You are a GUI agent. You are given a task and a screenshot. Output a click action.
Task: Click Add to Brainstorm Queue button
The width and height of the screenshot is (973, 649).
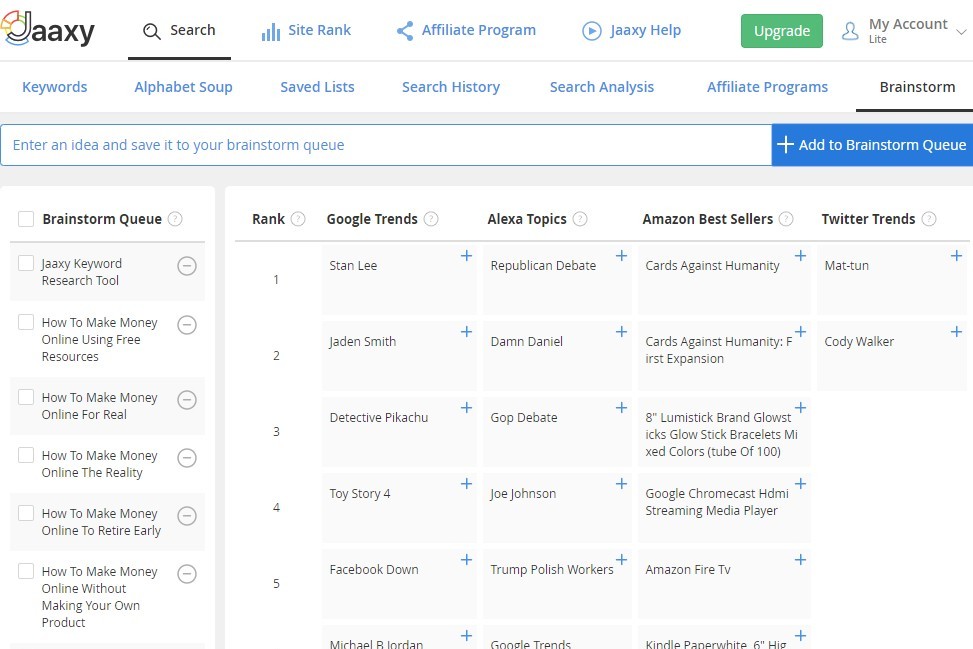coord(872,145)
